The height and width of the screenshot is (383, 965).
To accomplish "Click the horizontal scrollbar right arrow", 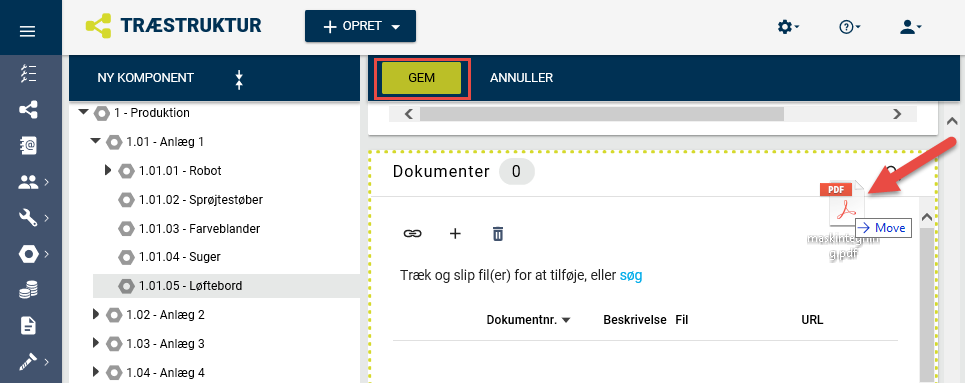I will (x=897, y=114).
